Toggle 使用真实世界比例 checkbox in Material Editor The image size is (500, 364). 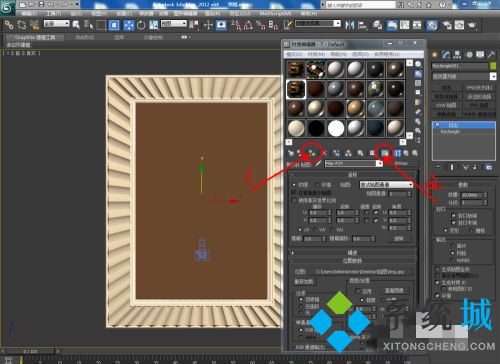(294, 200)
